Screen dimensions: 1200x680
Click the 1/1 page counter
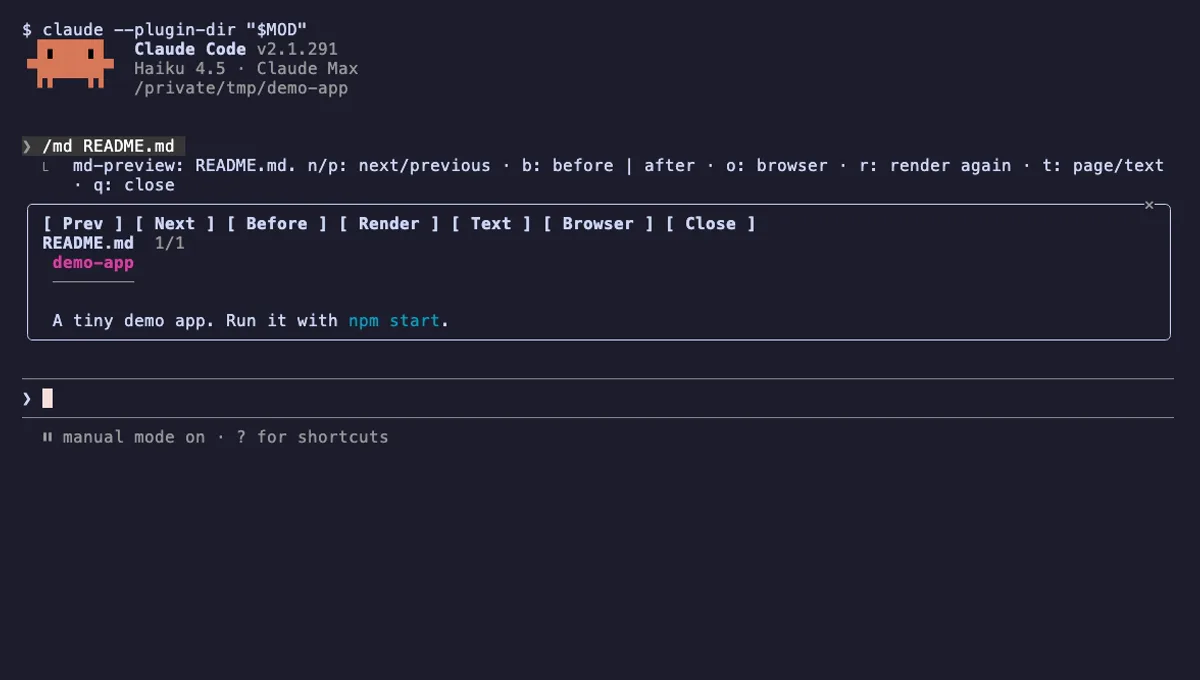[170, 243]
